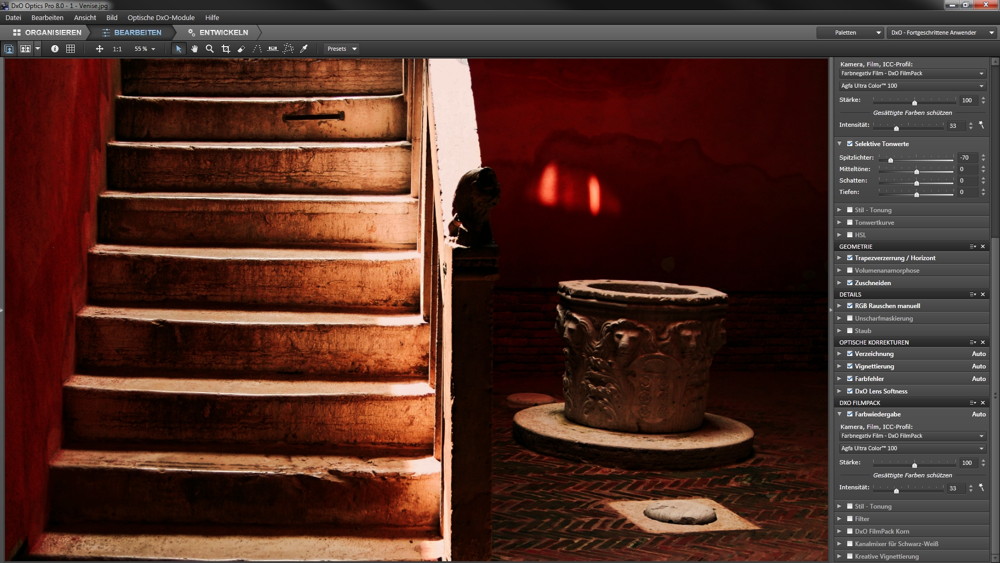Open the Presets dropdown
This screenshot has height=563, width=1000.
[x=342, y=48]
